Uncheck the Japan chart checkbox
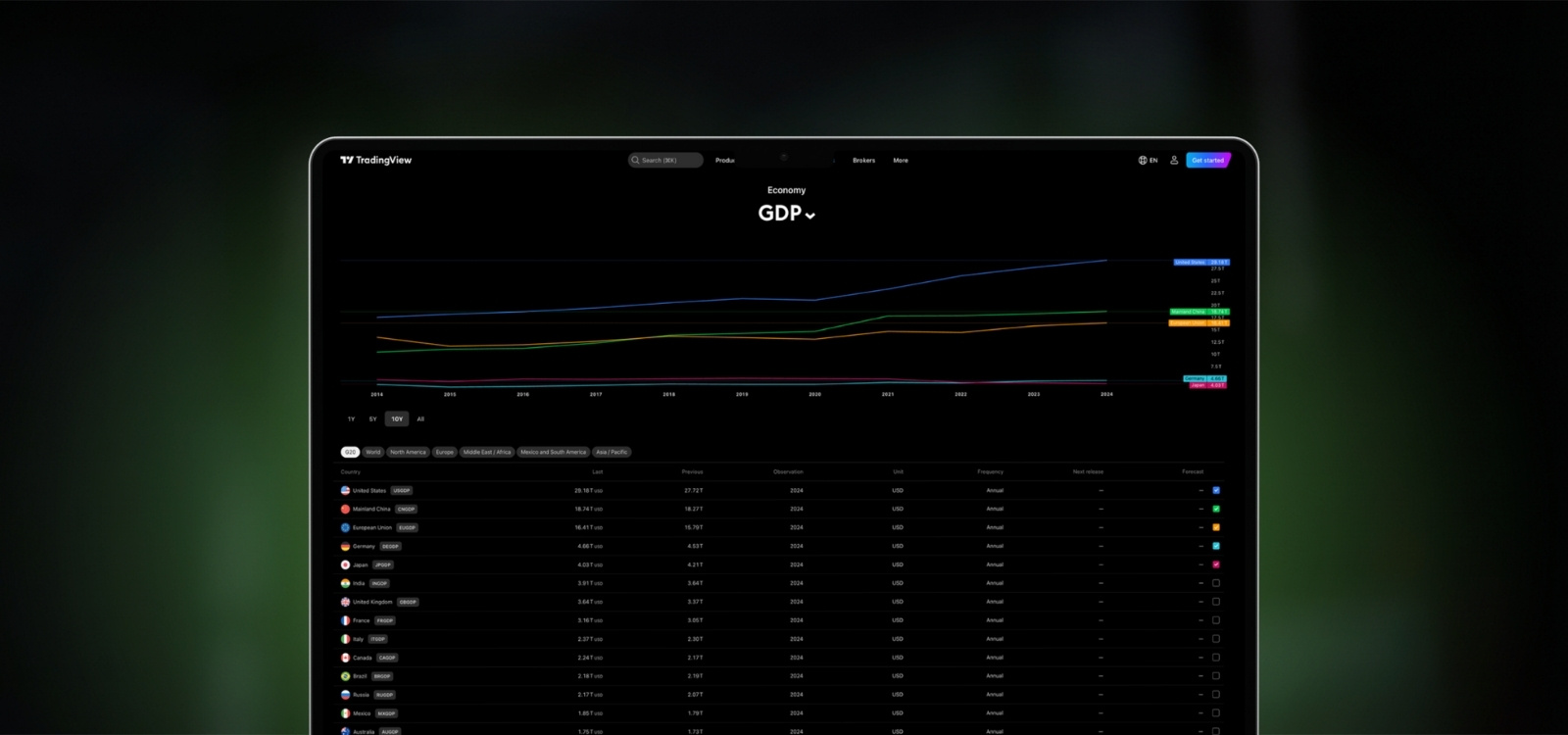 [x=1216, y=564]
